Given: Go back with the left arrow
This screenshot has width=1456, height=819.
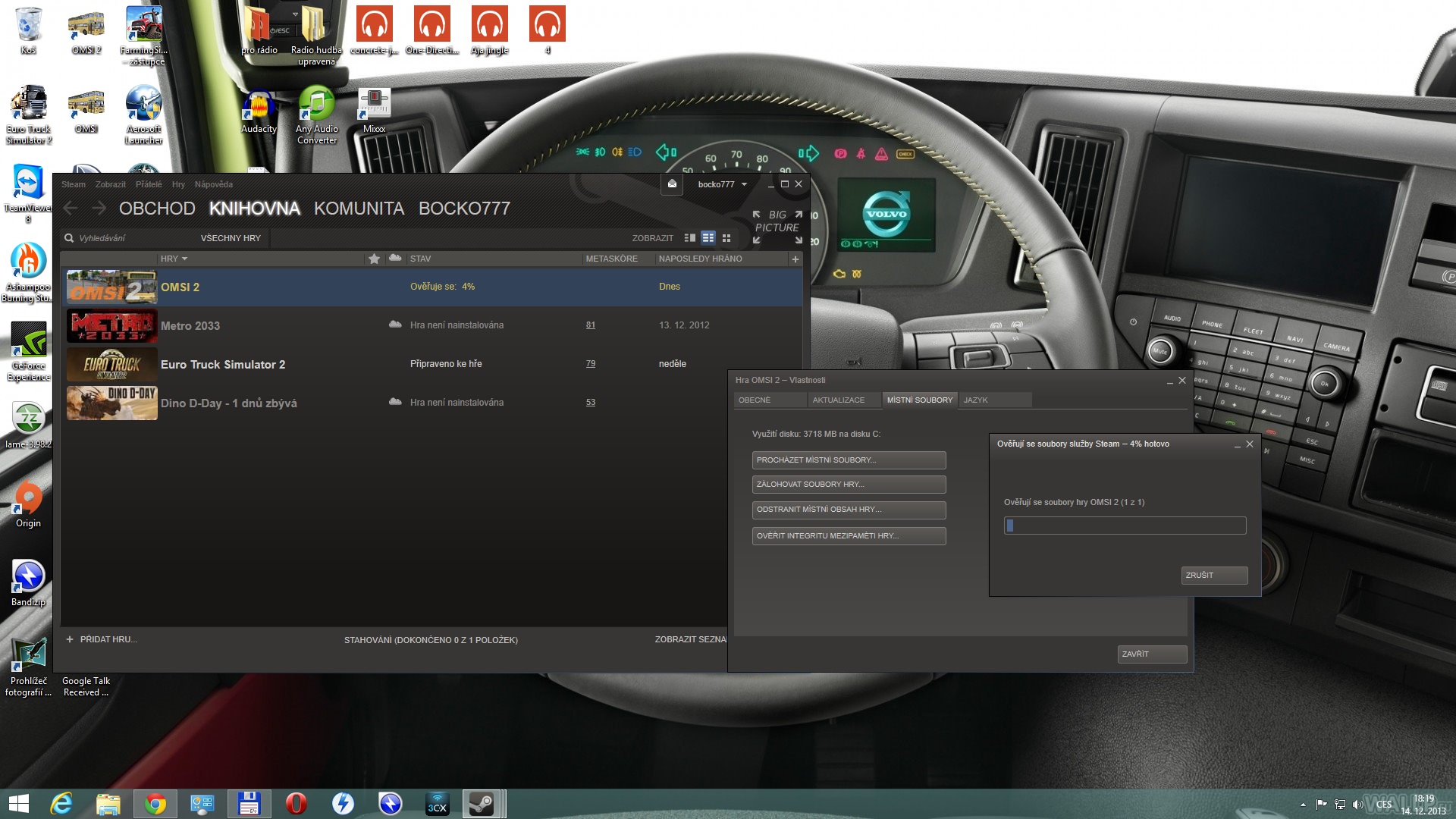Looking at the screenshot, I should 71,208.
